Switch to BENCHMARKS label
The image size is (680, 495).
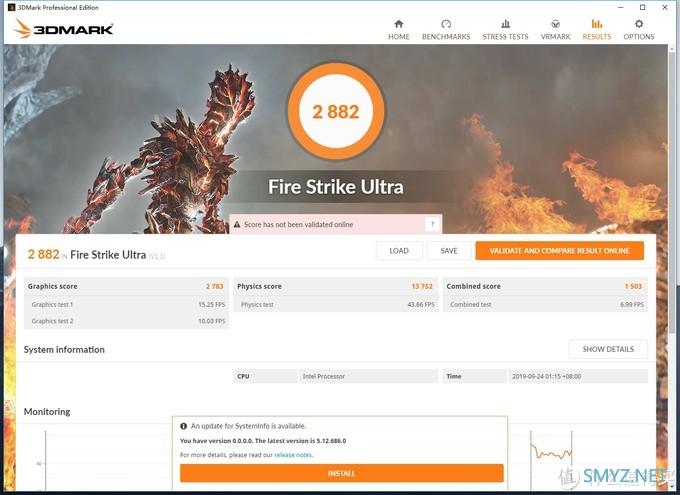(x=446, y=37)
